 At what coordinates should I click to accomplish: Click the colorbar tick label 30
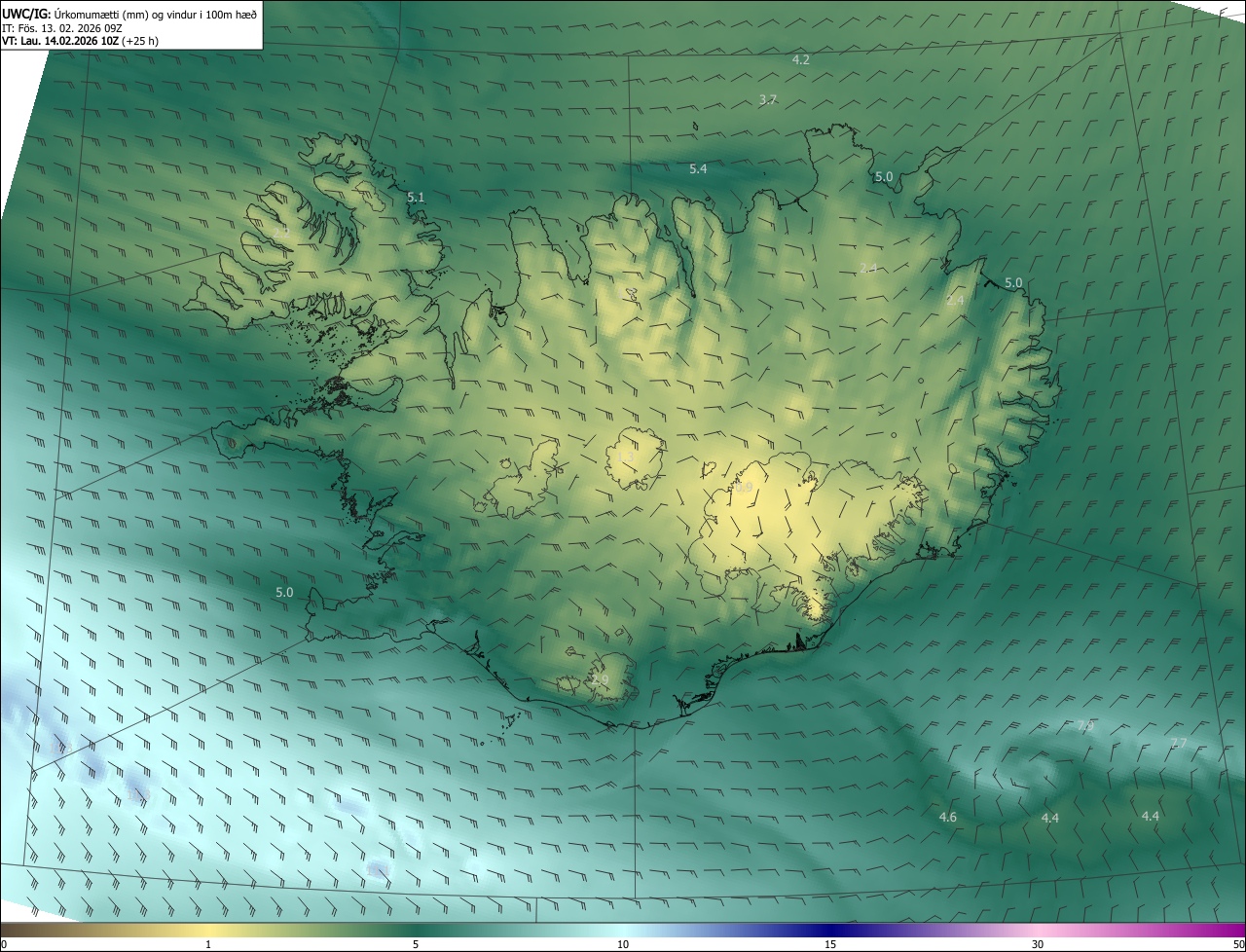[x=1038, y=945]
